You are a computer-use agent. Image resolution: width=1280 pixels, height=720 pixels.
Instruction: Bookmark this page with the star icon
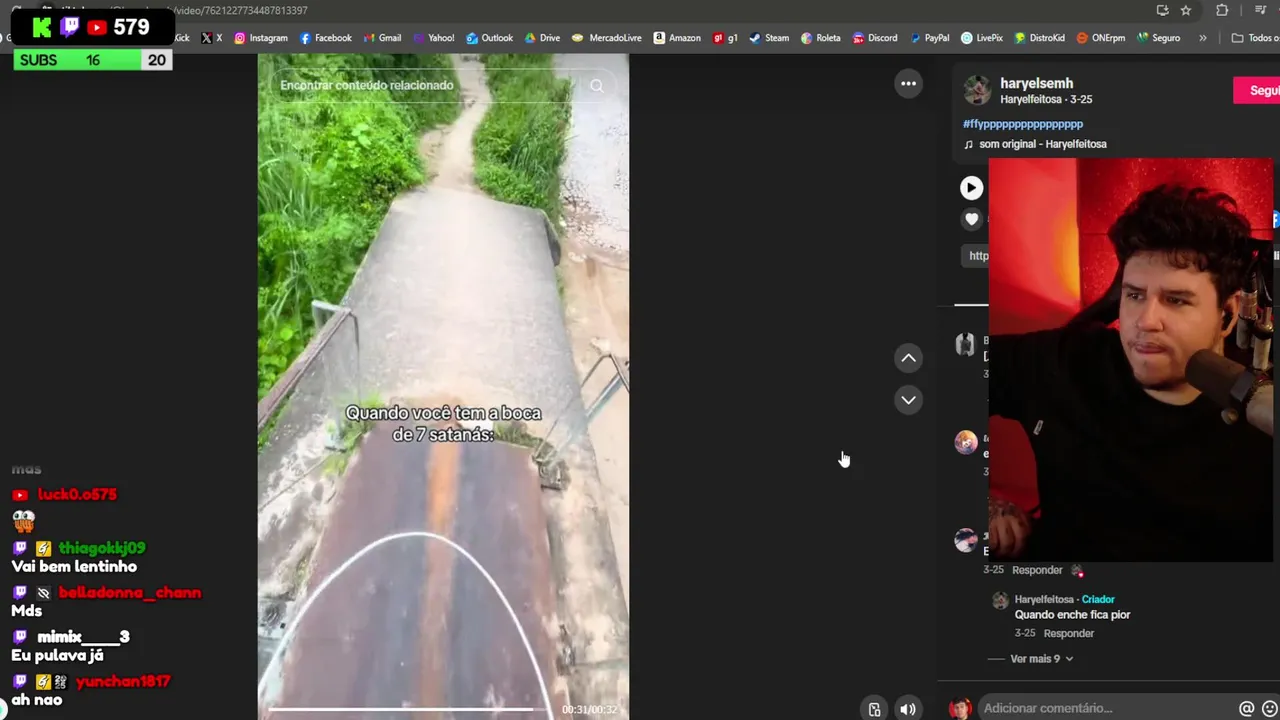pyautogui.click(x=1186, y=10)
